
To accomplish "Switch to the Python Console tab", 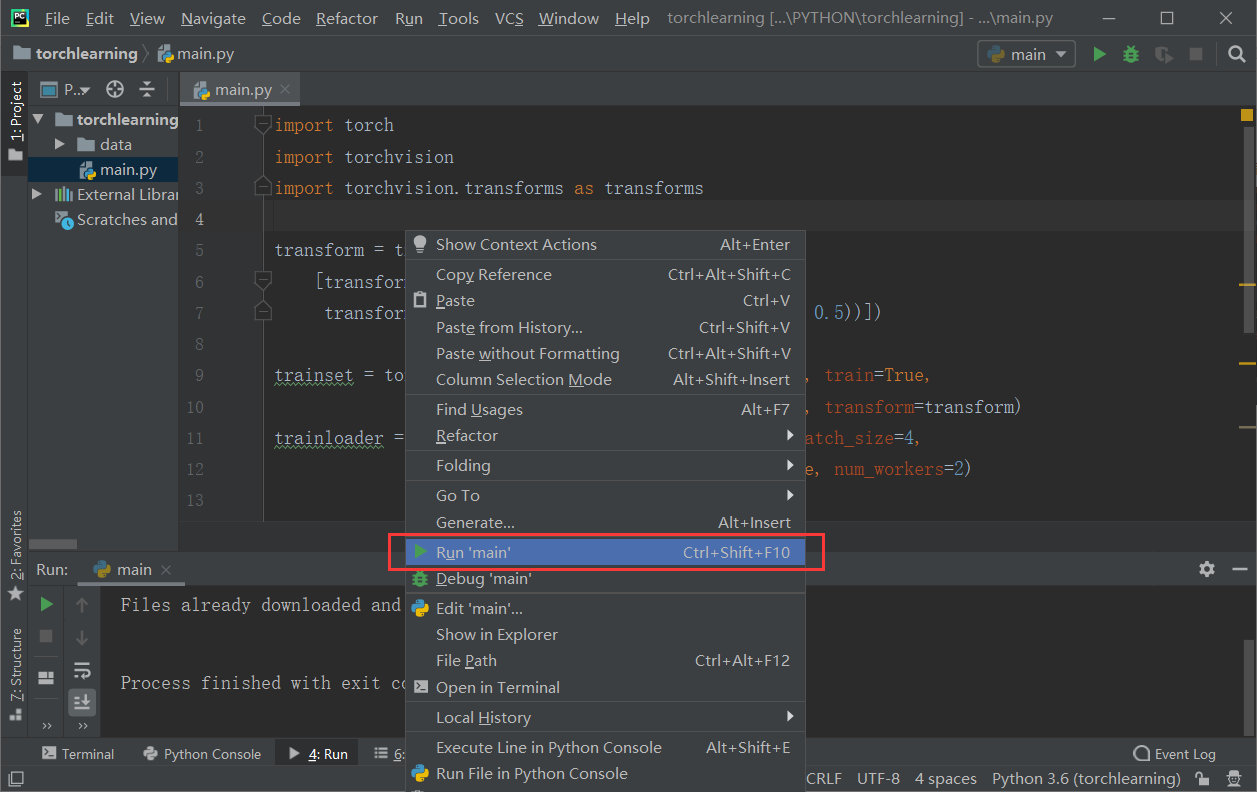I will tap(202, 753).
